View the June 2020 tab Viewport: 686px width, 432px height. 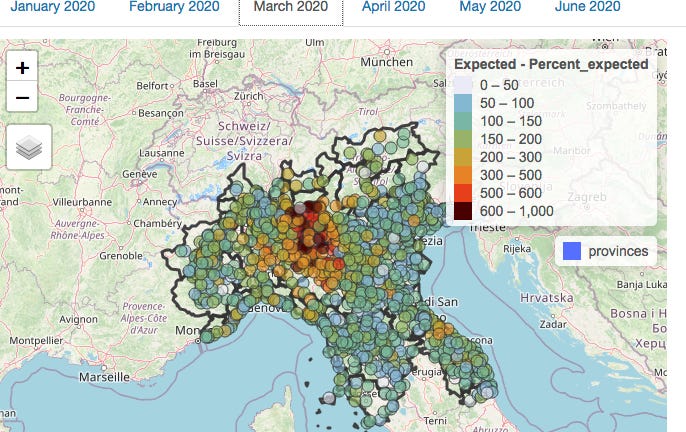click(588, 7)
